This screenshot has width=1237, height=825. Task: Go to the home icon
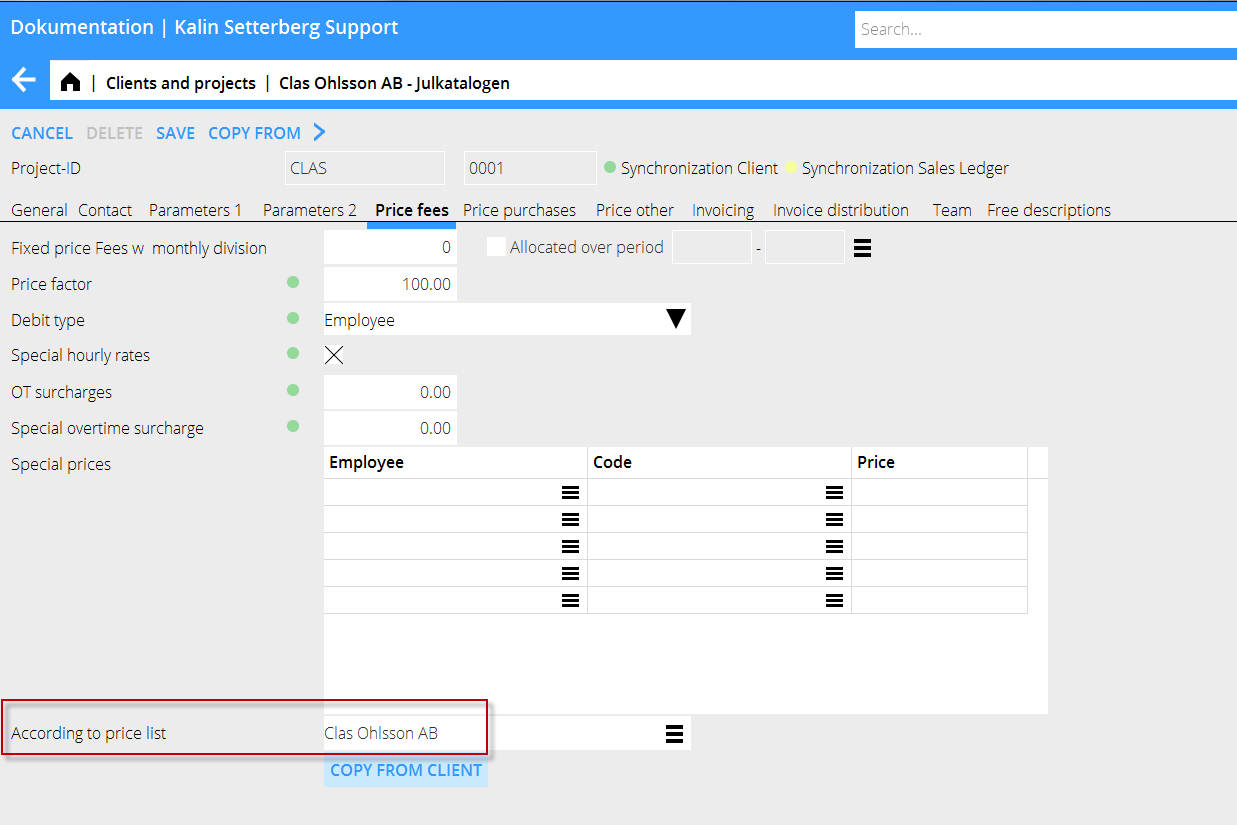coord(70,83)
